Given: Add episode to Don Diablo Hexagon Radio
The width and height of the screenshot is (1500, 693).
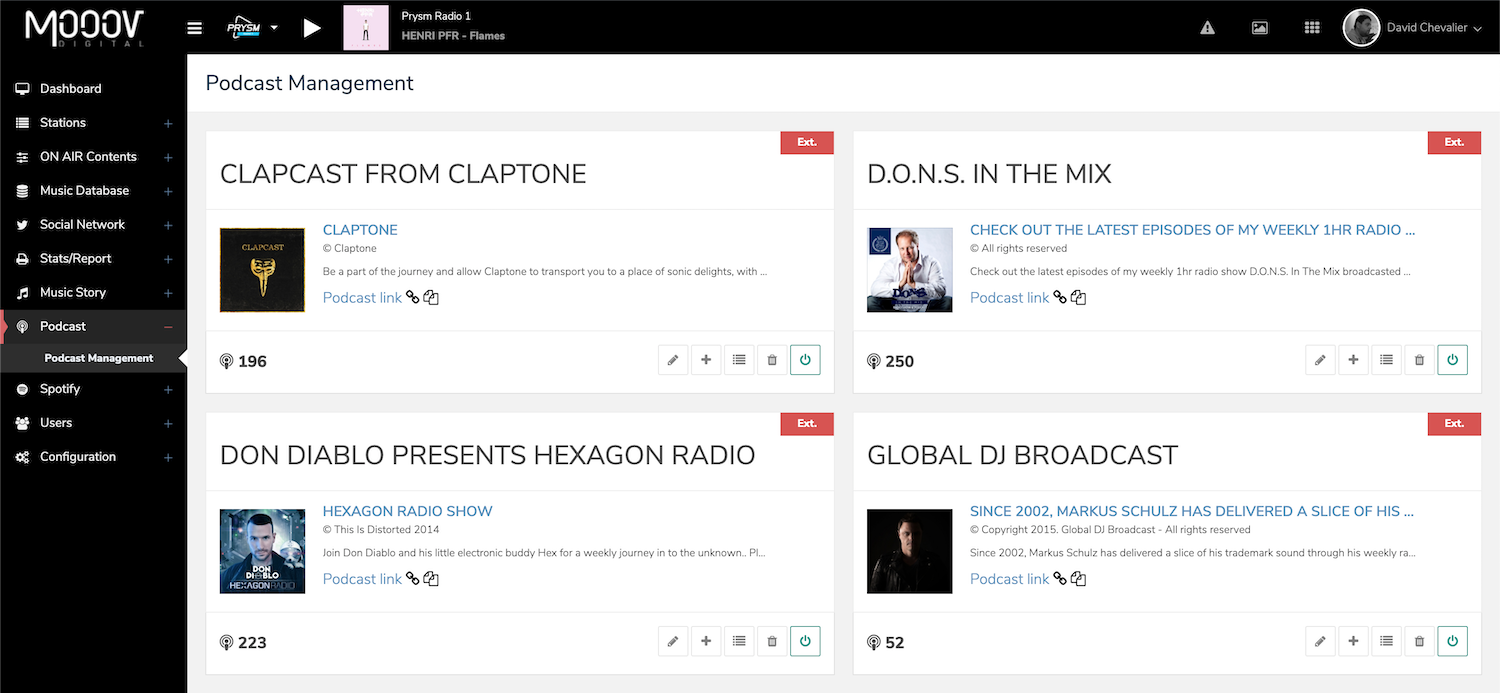Looking at the screenshot, I should click(x=706, y=641).
